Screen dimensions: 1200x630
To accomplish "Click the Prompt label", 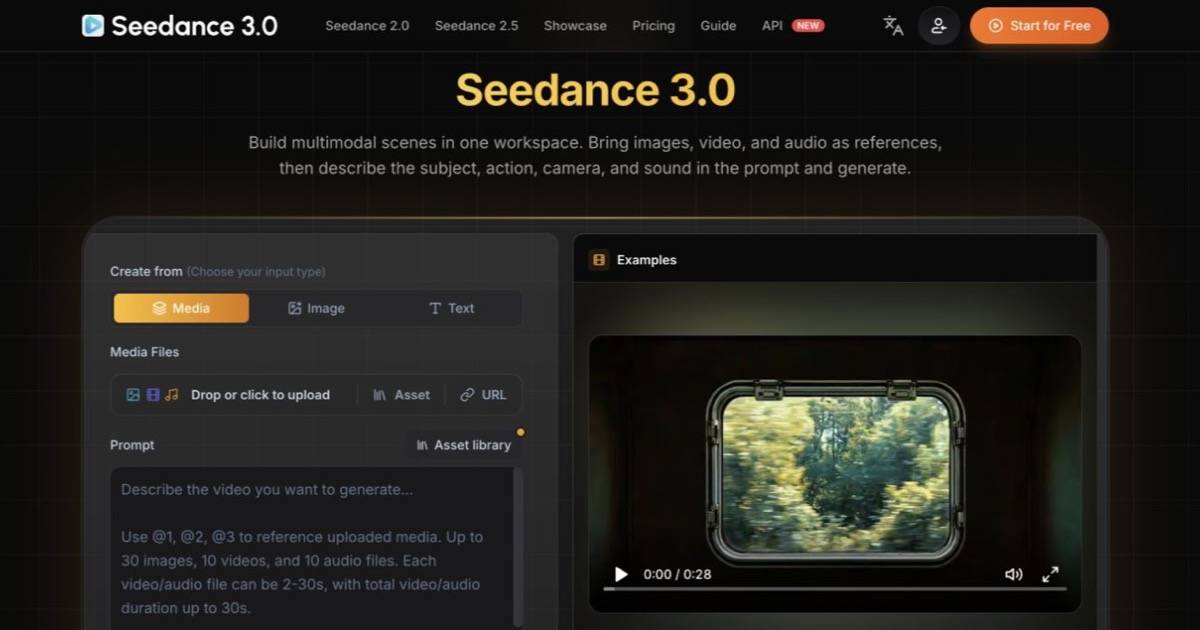I will 132,445.
